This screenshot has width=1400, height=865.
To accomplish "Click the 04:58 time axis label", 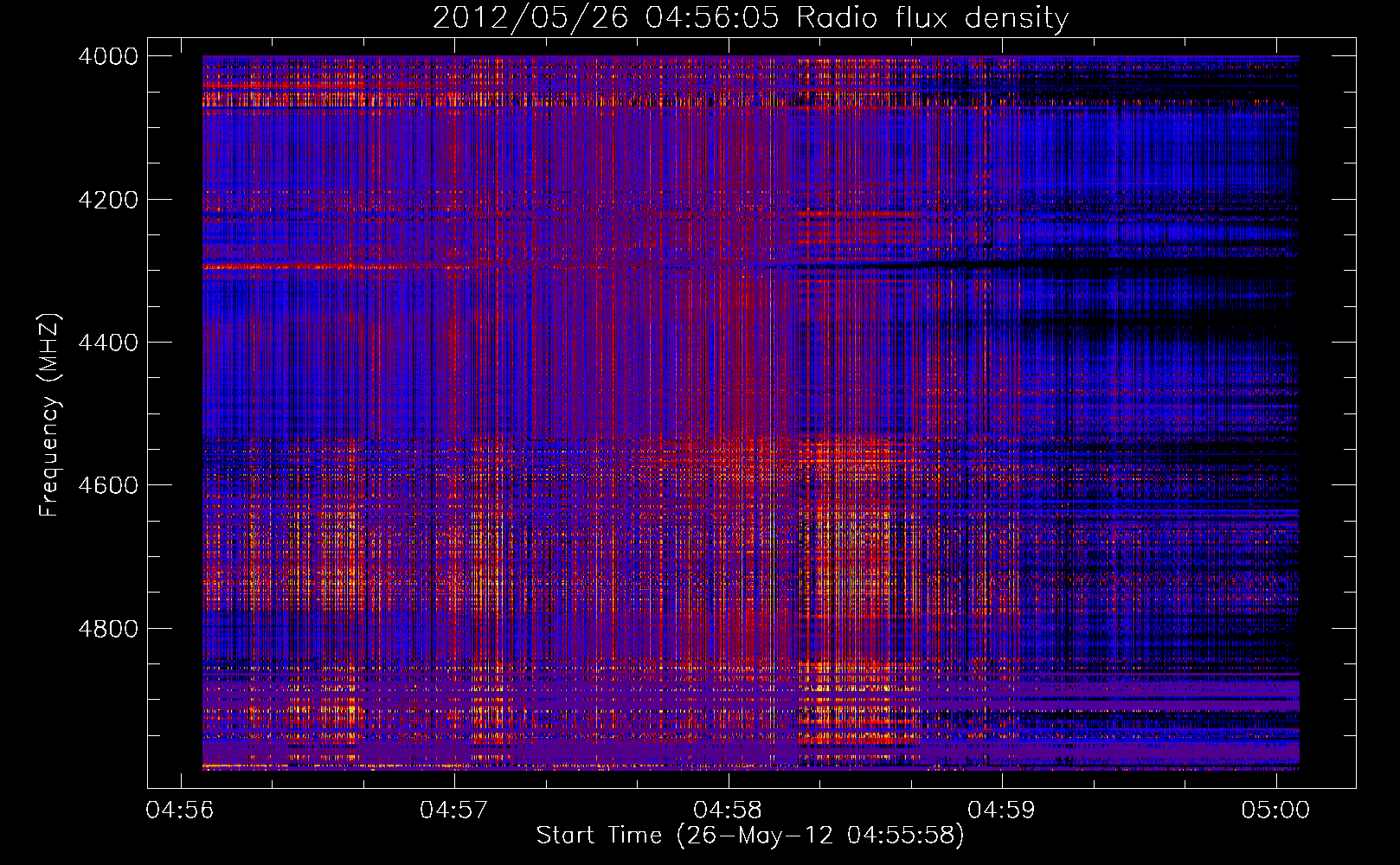I will coord(728,811).
